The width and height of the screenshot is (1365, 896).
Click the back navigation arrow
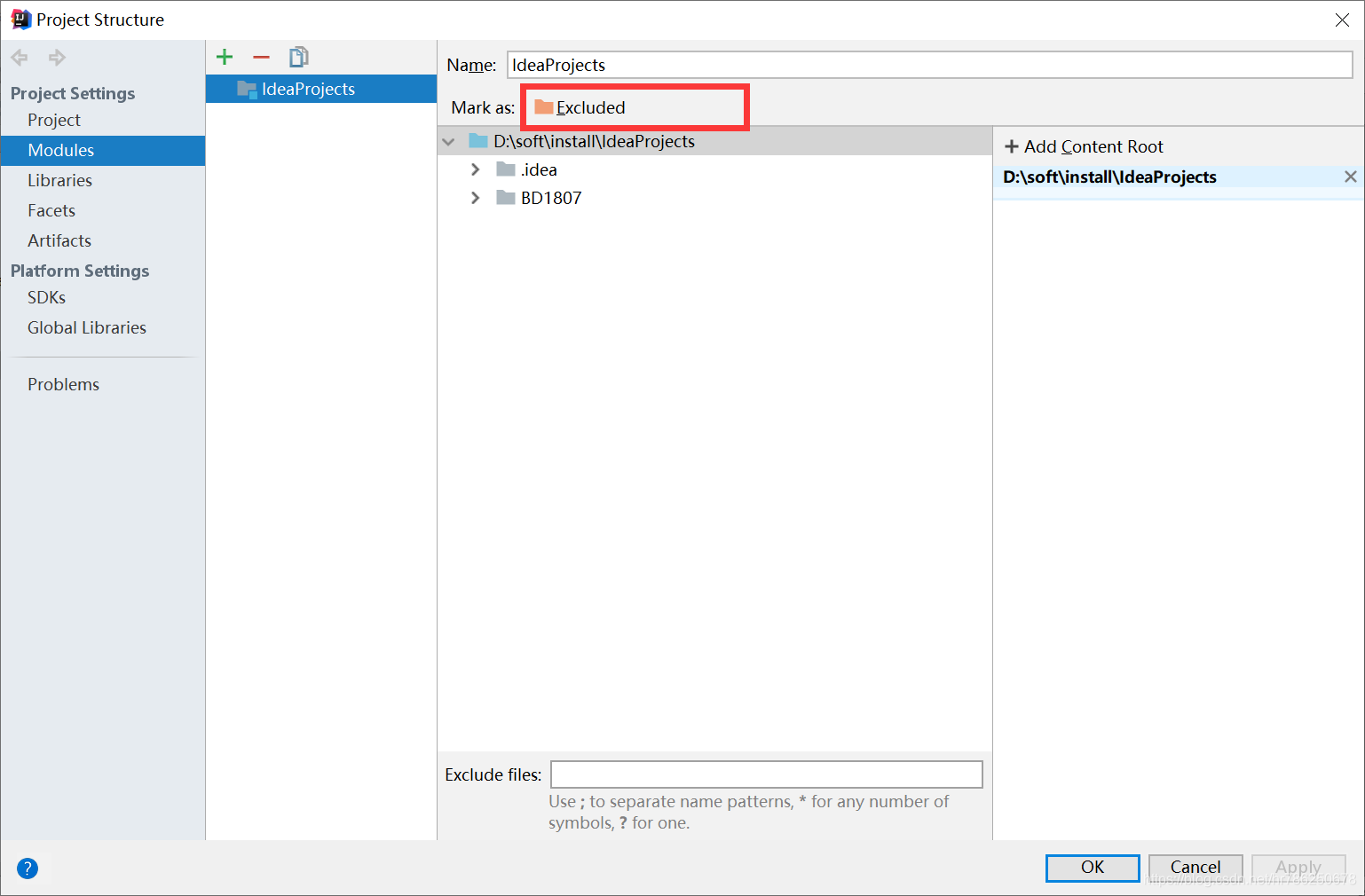(20, 58)
